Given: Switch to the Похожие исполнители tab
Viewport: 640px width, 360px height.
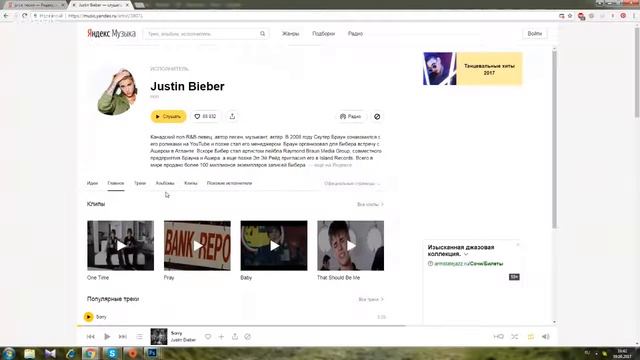Looking at the screenshot, I should 229,183.
